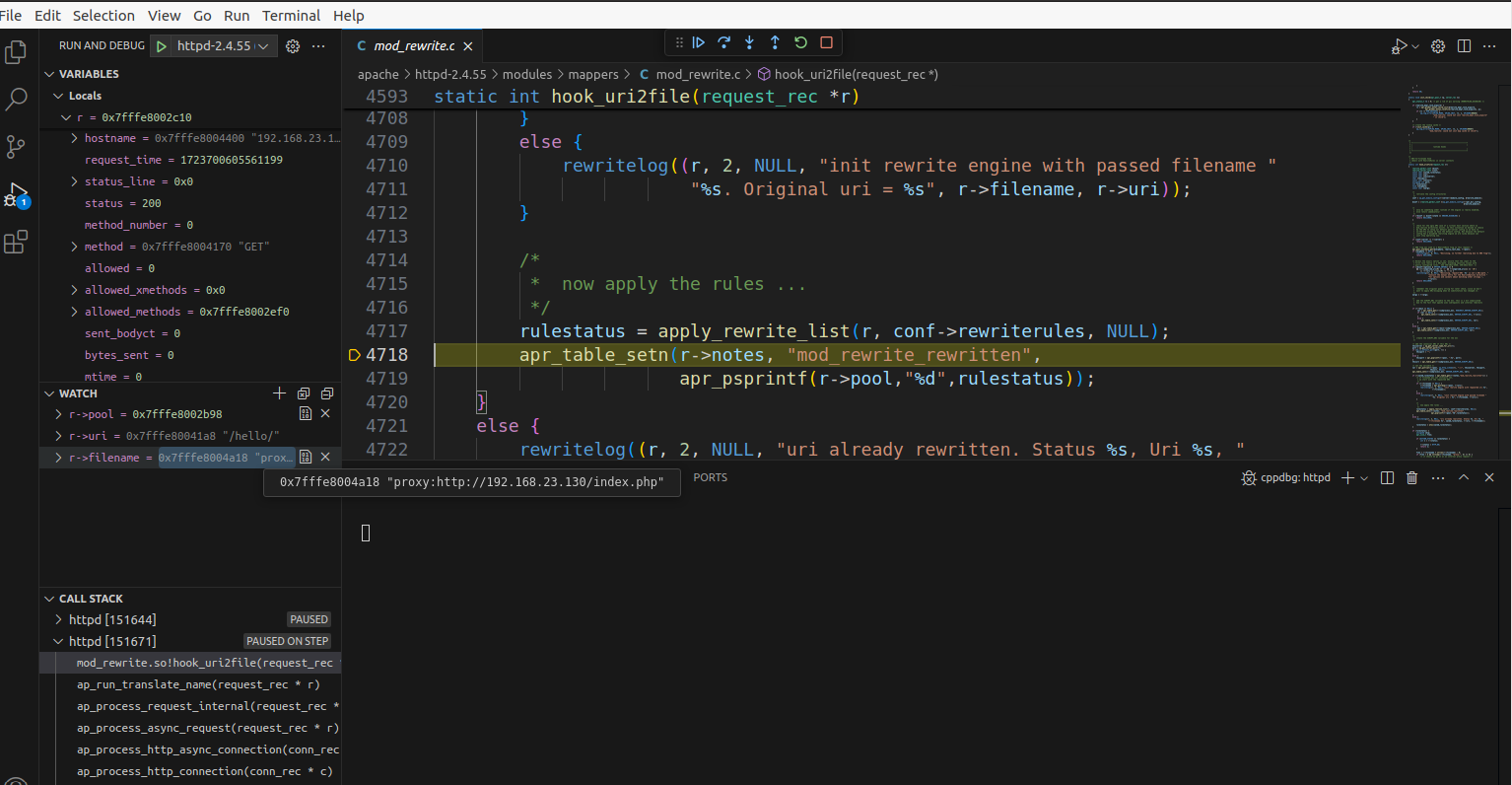Remove all watch expressions
The height and width of the screenshot is (785, 1512).
point(327,393)
